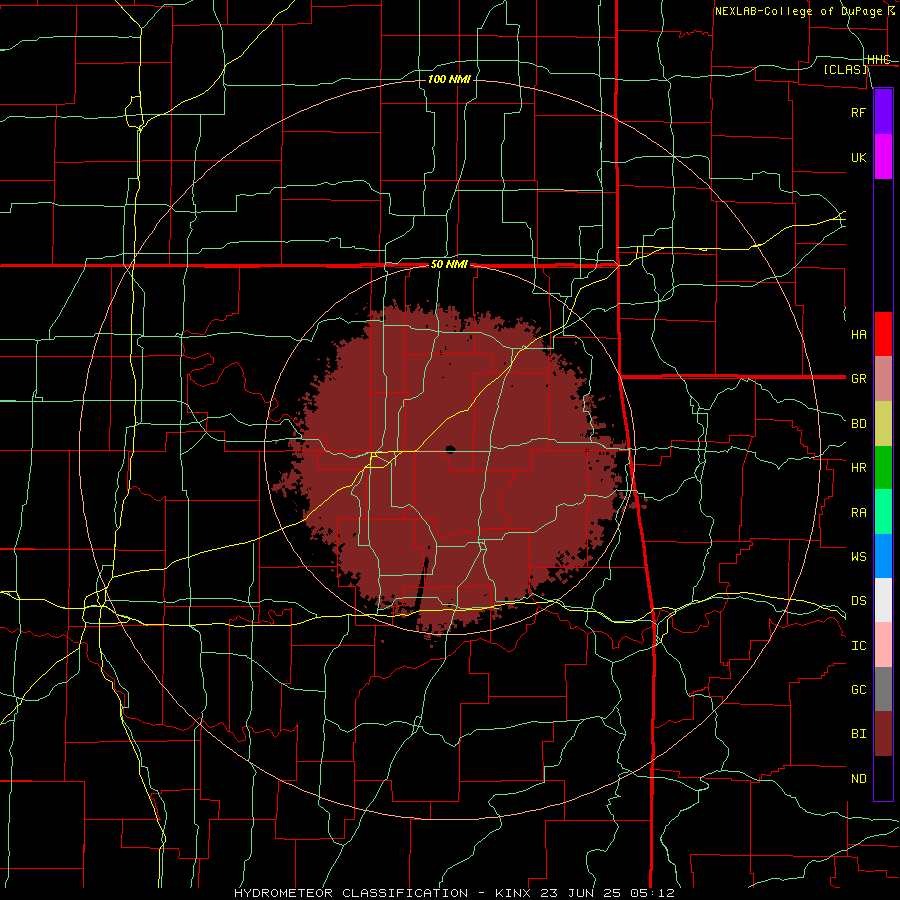Viewport: 900px width, 900px height.
Task: Click the 'HHC' product label
Action: click(879, 60)
